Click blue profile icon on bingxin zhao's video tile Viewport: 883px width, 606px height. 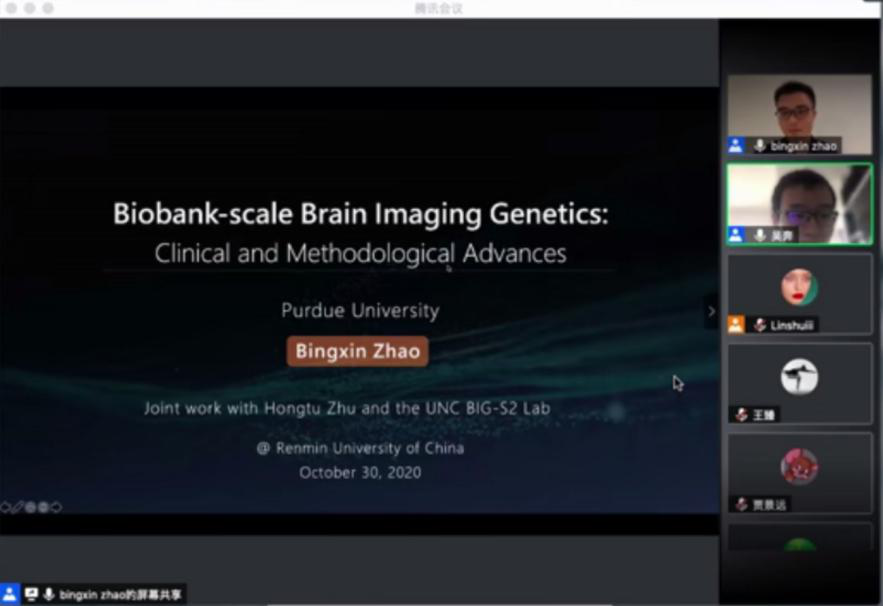(x=736, y=146)
